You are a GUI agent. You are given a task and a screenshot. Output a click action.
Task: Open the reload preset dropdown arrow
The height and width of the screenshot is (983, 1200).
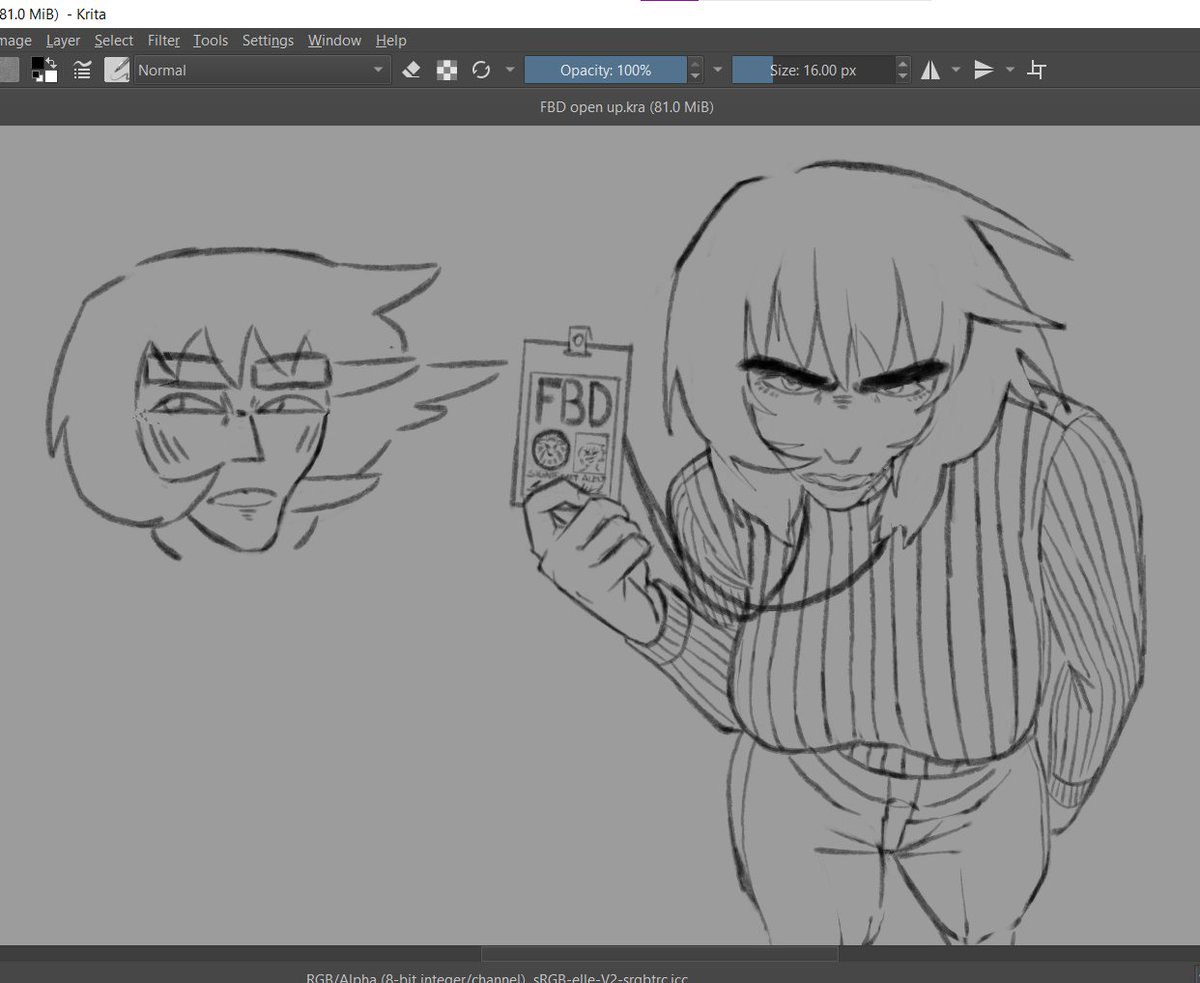tap(510, 70)
